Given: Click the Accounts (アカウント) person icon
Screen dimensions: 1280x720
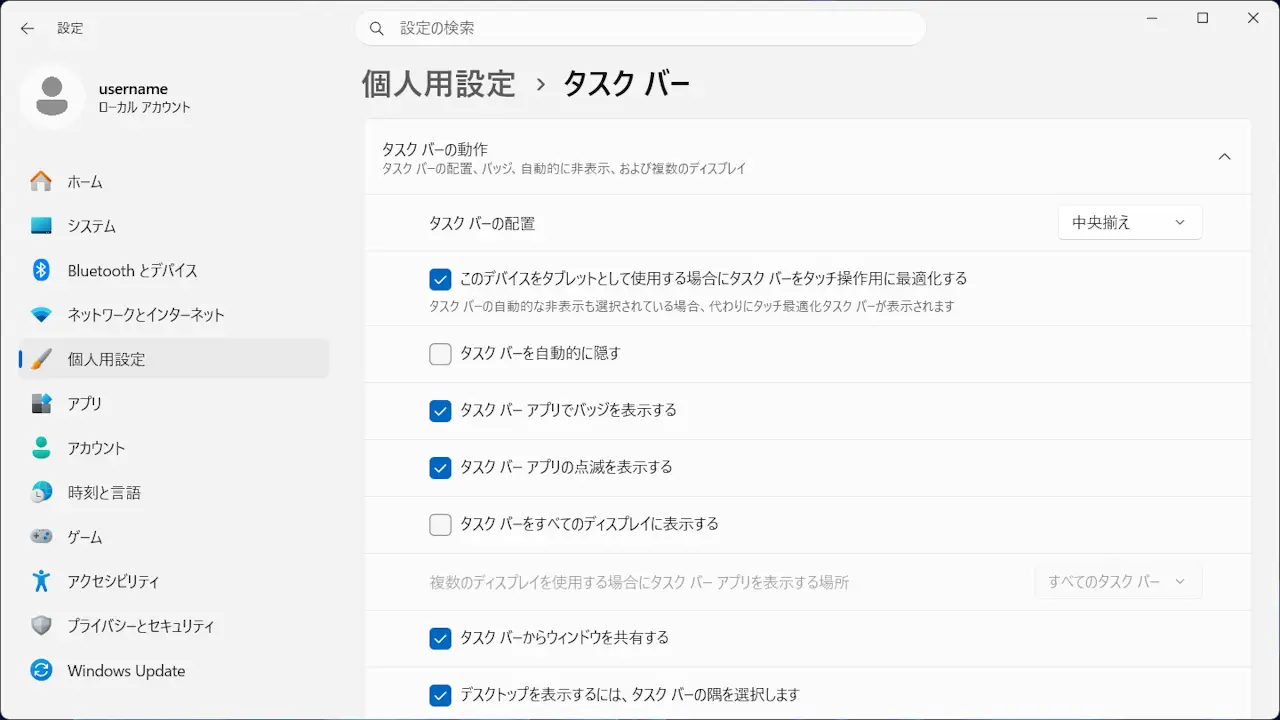Looking at the screenshot, I should click(x=41, y=448).
